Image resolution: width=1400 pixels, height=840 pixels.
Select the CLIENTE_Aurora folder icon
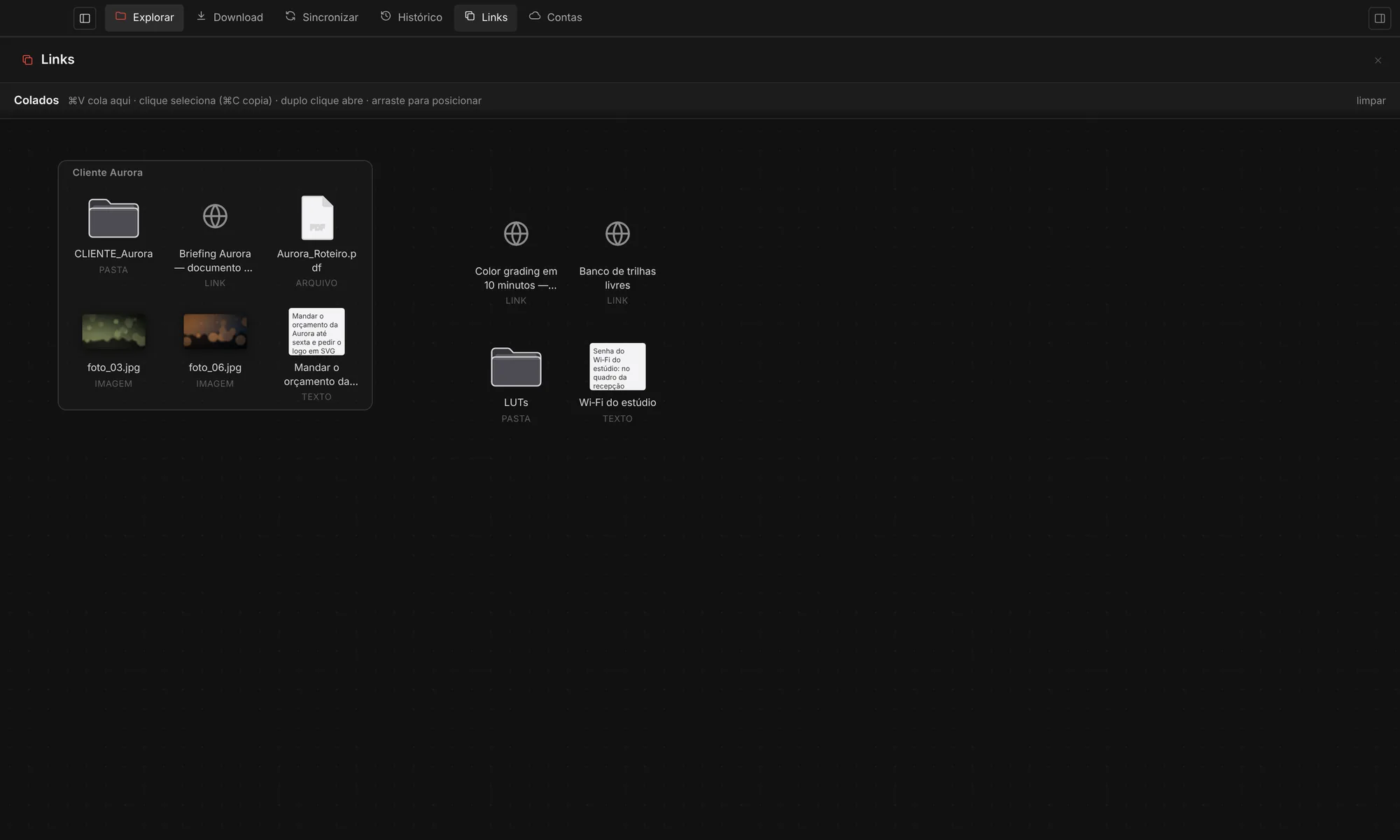pyautogui.click(x=113, y=218)
